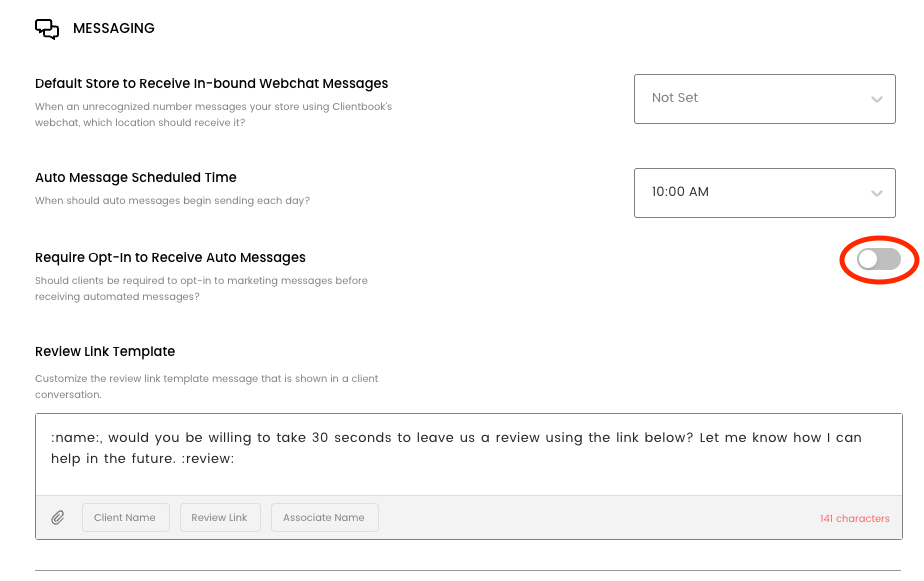Click the 'Review Link Template' label
924x581 pixels.
coord(105,352)
